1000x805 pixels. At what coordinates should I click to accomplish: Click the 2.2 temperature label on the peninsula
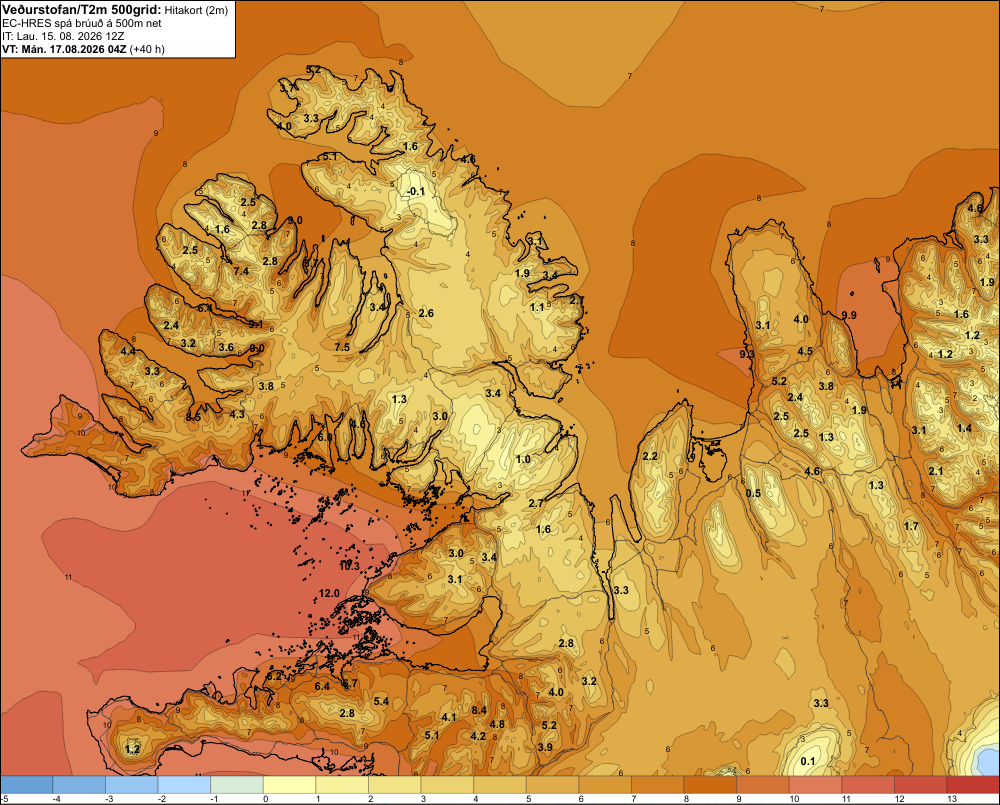coord(650,456)
